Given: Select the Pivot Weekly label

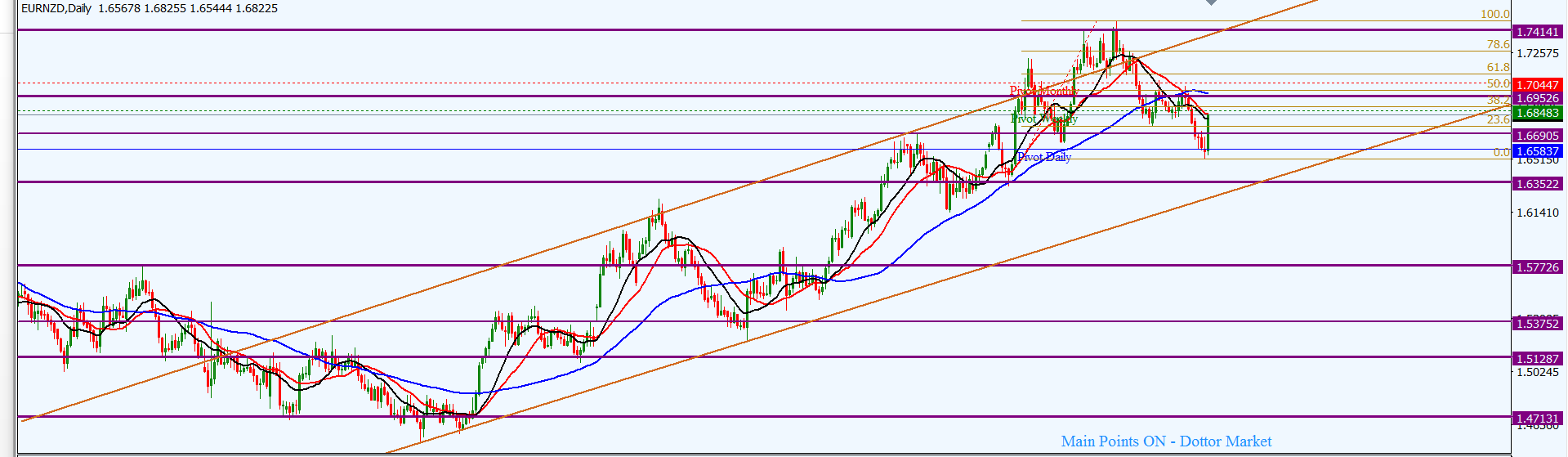Looking at the screenshot, I should click(x=1043, y=119).
